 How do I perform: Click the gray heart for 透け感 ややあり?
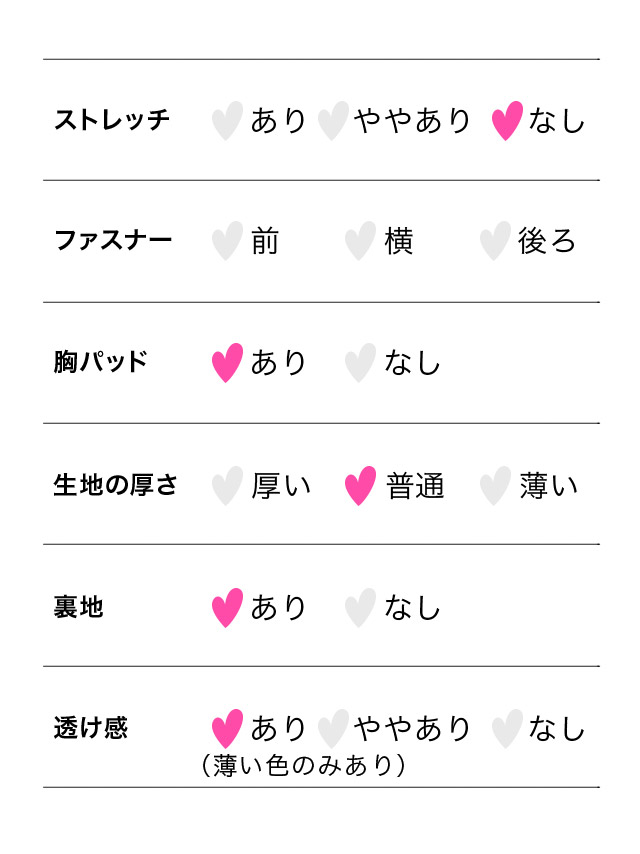click(x=333, y=729)
